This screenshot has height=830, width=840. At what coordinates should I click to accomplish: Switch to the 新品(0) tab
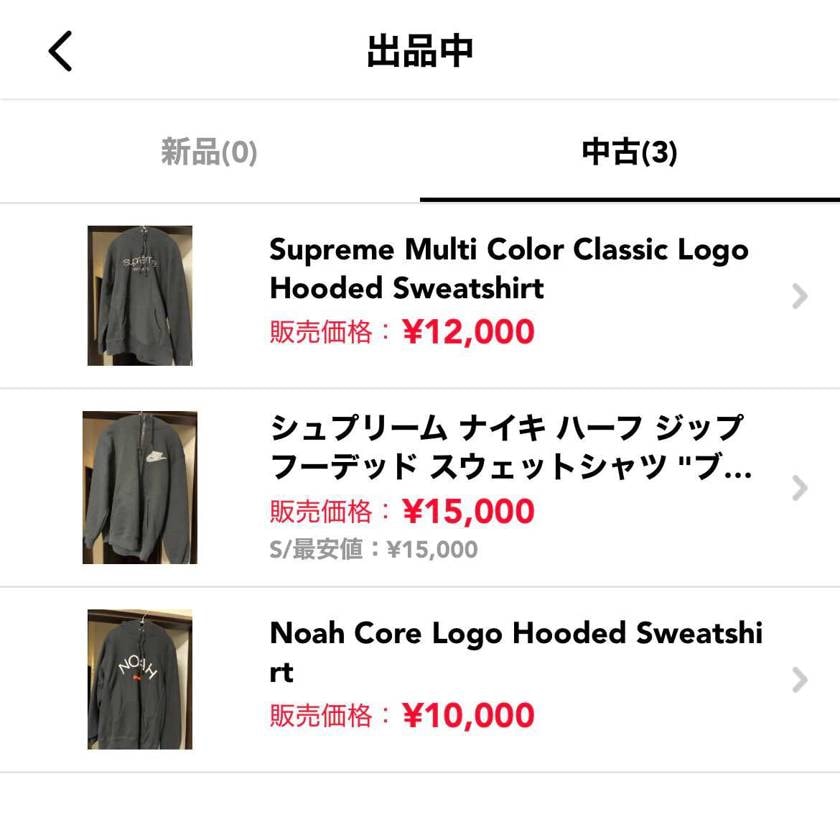coord(209,152)
